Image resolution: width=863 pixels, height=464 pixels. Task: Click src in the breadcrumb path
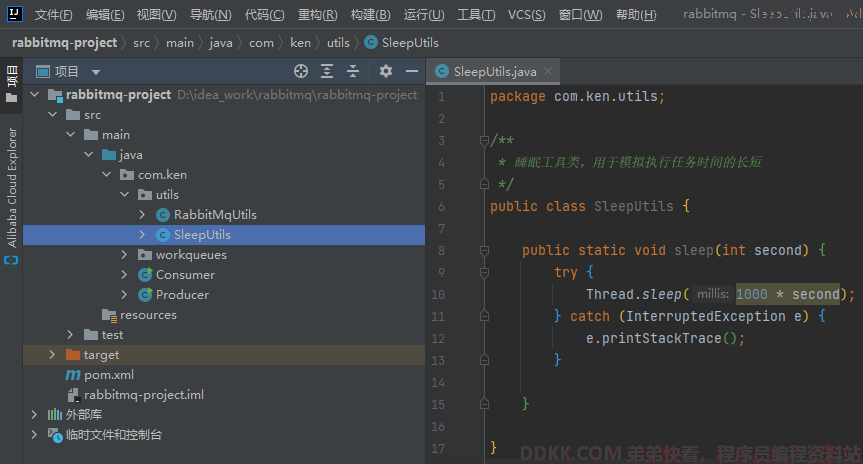coord(141,43)
